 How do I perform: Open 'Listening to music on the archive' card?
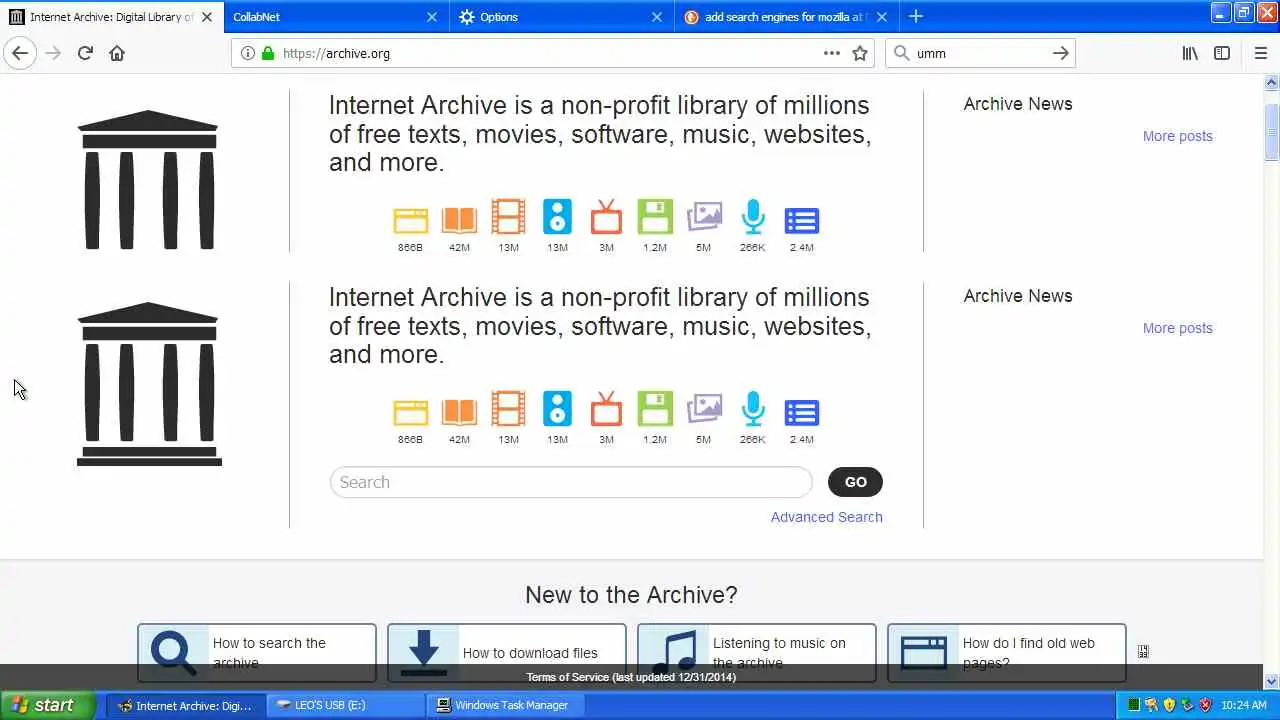coord(757,652)
